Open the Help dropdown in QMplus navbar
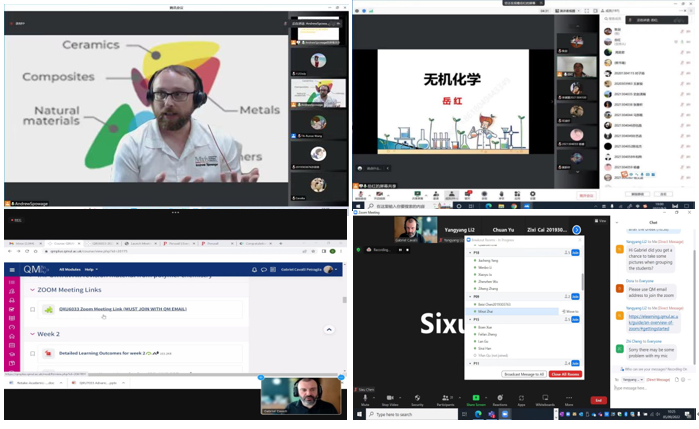The height and width of the screenshot is (429, 699). click(x=90, y=269)
